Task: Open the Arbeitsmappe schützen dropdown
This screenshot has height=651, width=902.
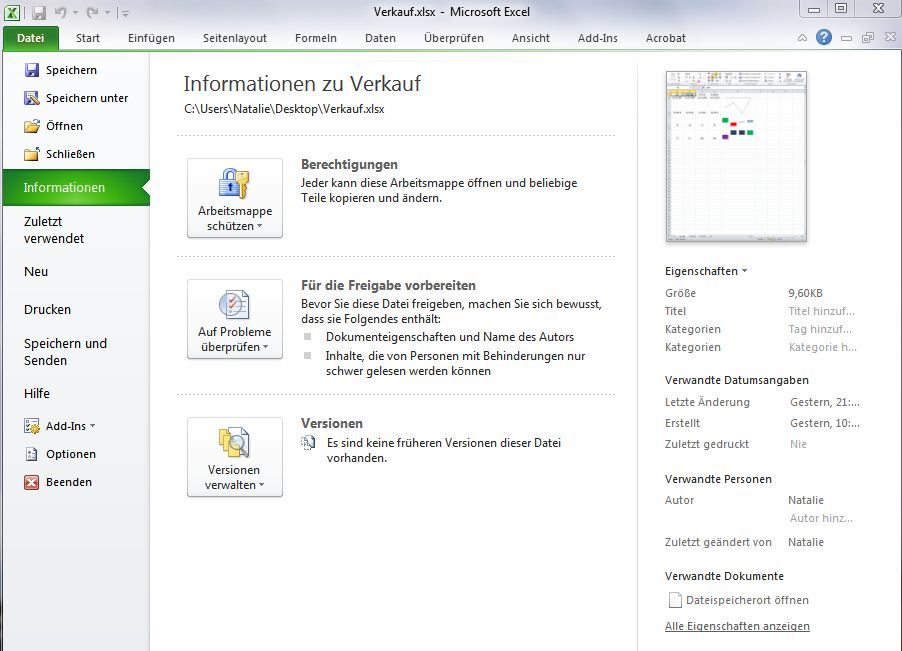Action: (x=235, y=198)
